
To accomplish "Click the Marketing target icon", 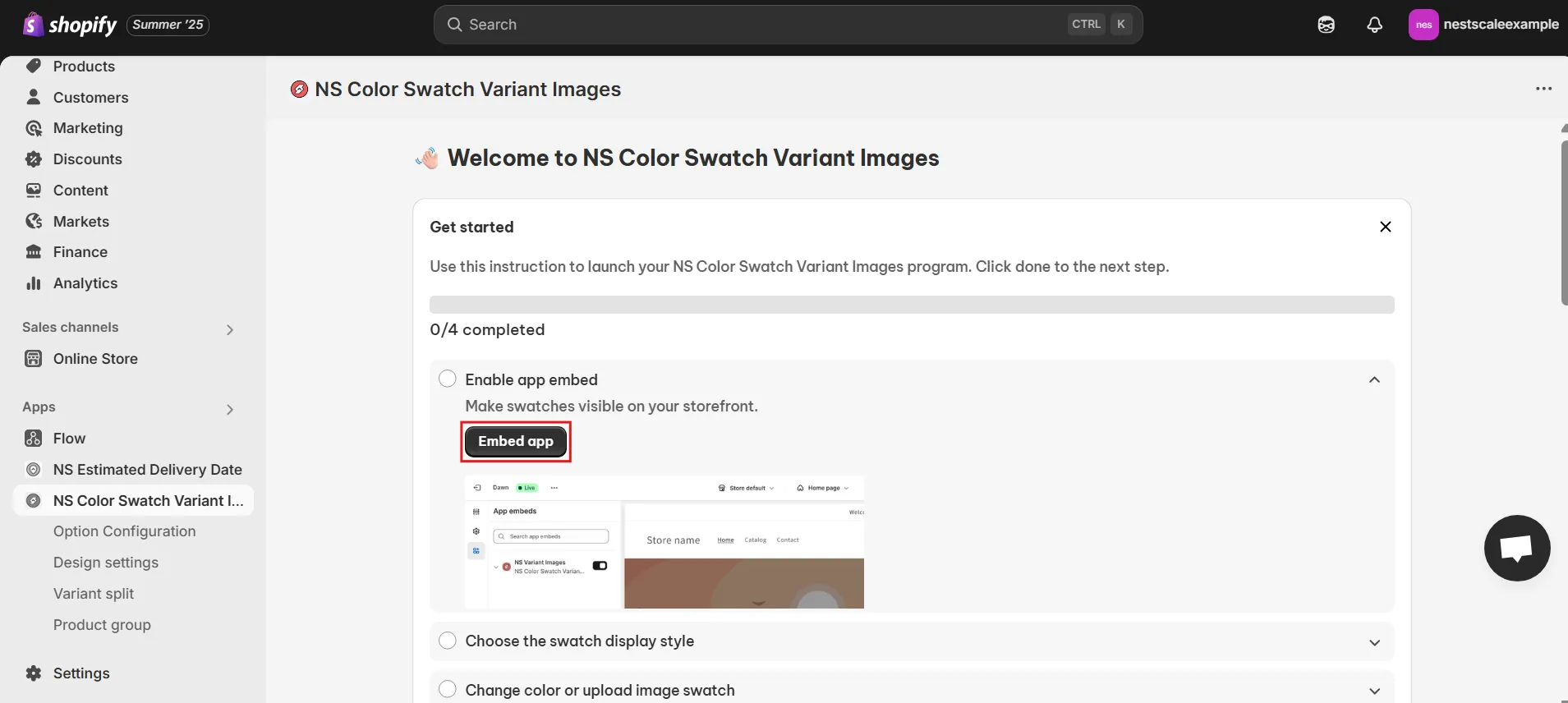I will click(x=34, y=128).
